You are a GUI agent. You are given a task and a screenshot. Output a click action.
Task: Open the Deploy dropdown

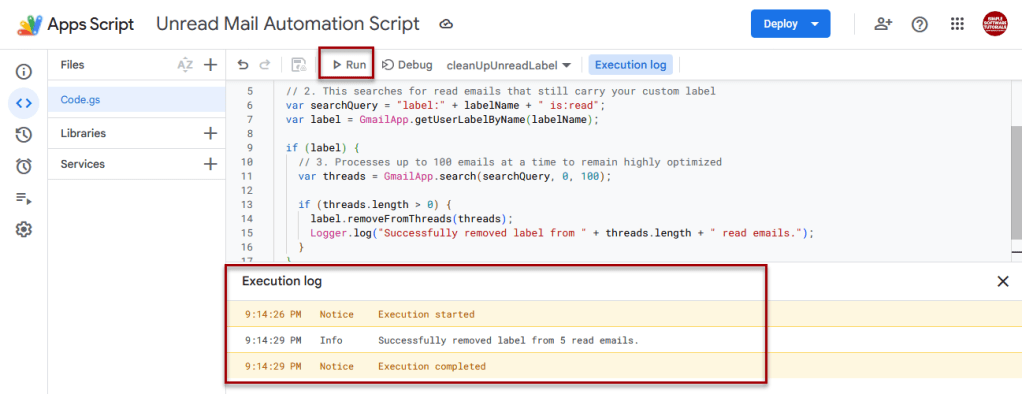click(x=791, y=24)
